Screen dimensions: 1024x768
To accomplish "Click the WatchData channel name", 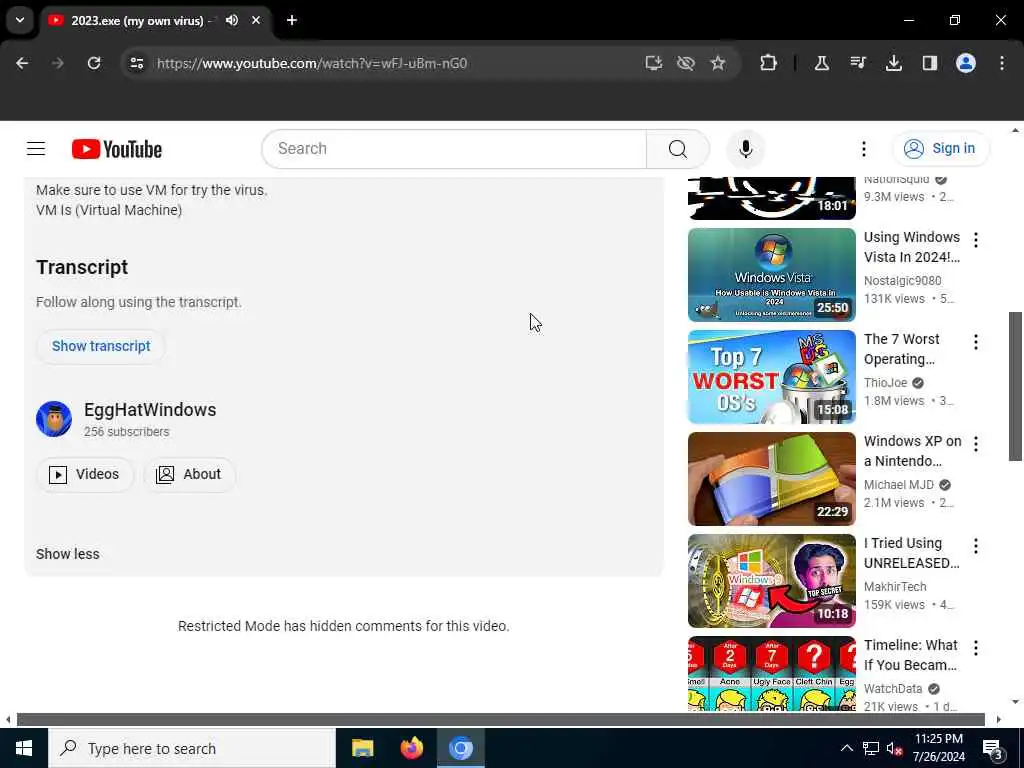I will pos(893,688).
